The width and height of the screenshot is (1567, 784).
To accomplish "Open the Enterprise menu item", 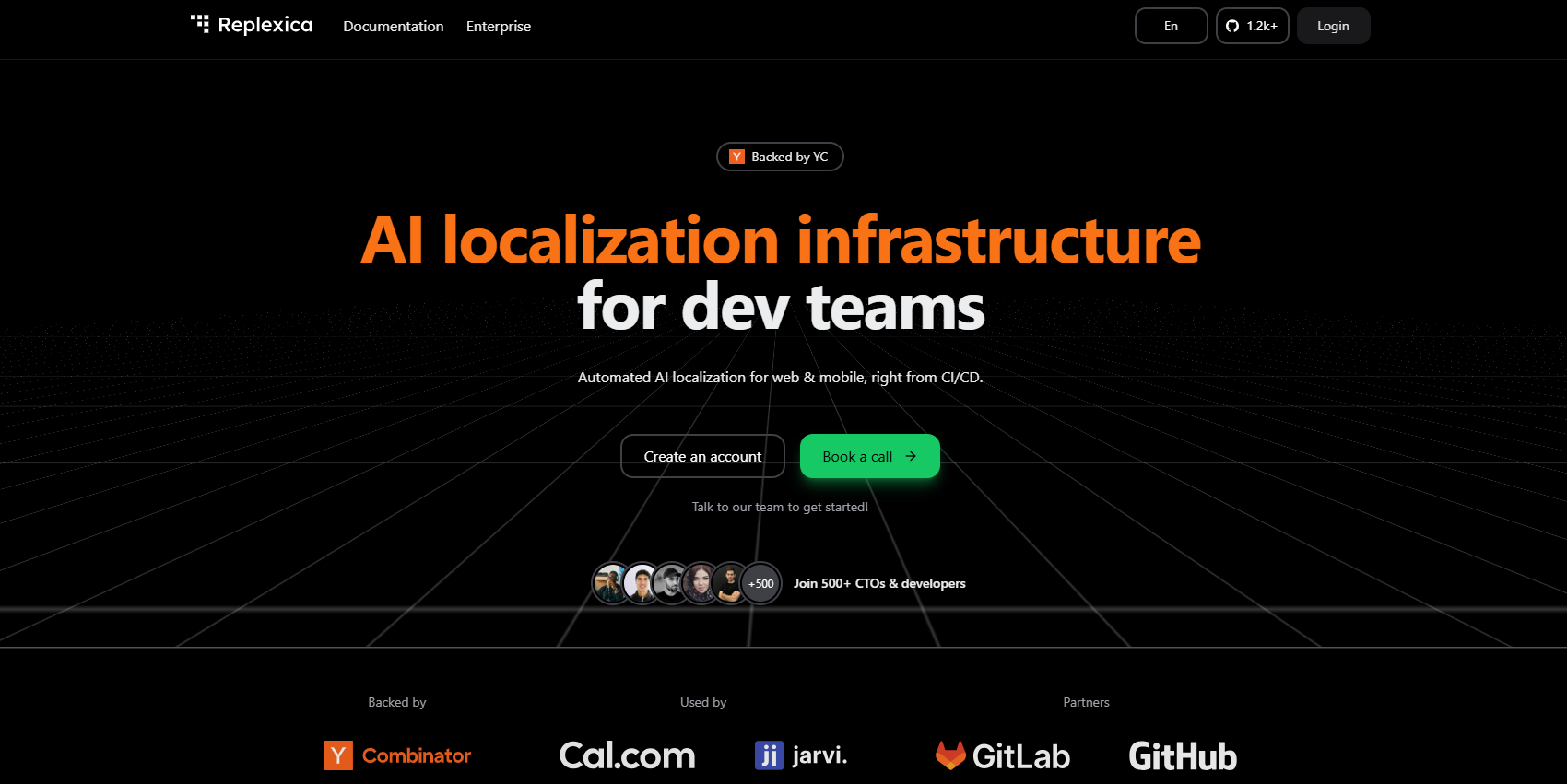I will (x=499, y=26).
